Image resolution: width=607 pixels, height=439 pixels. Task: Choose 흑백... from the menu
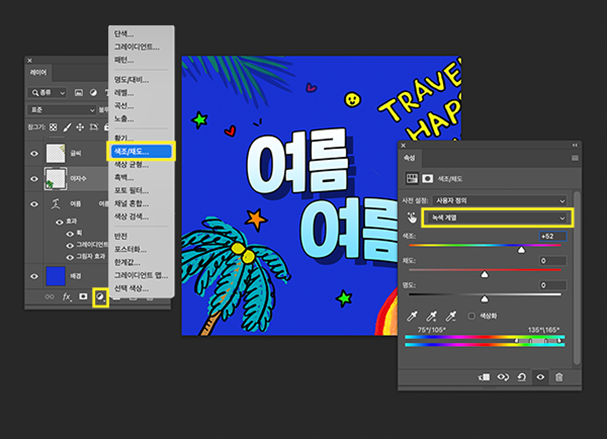(124, 177)
